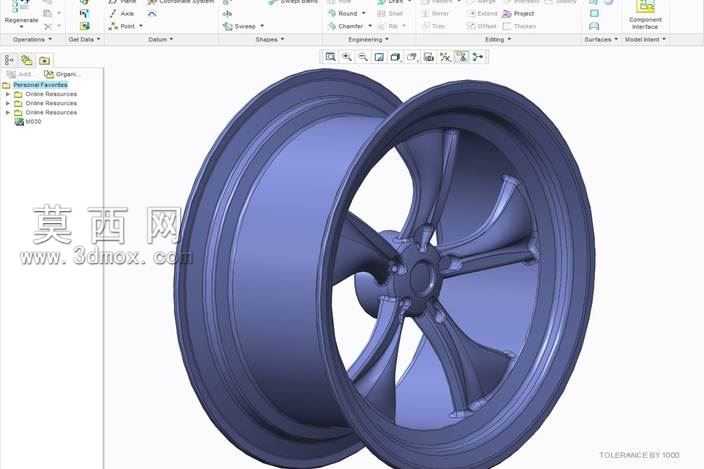This screenshot has height=469, width=704.
Task: Open the Saved Orientations icon
Action: [412, 57]
